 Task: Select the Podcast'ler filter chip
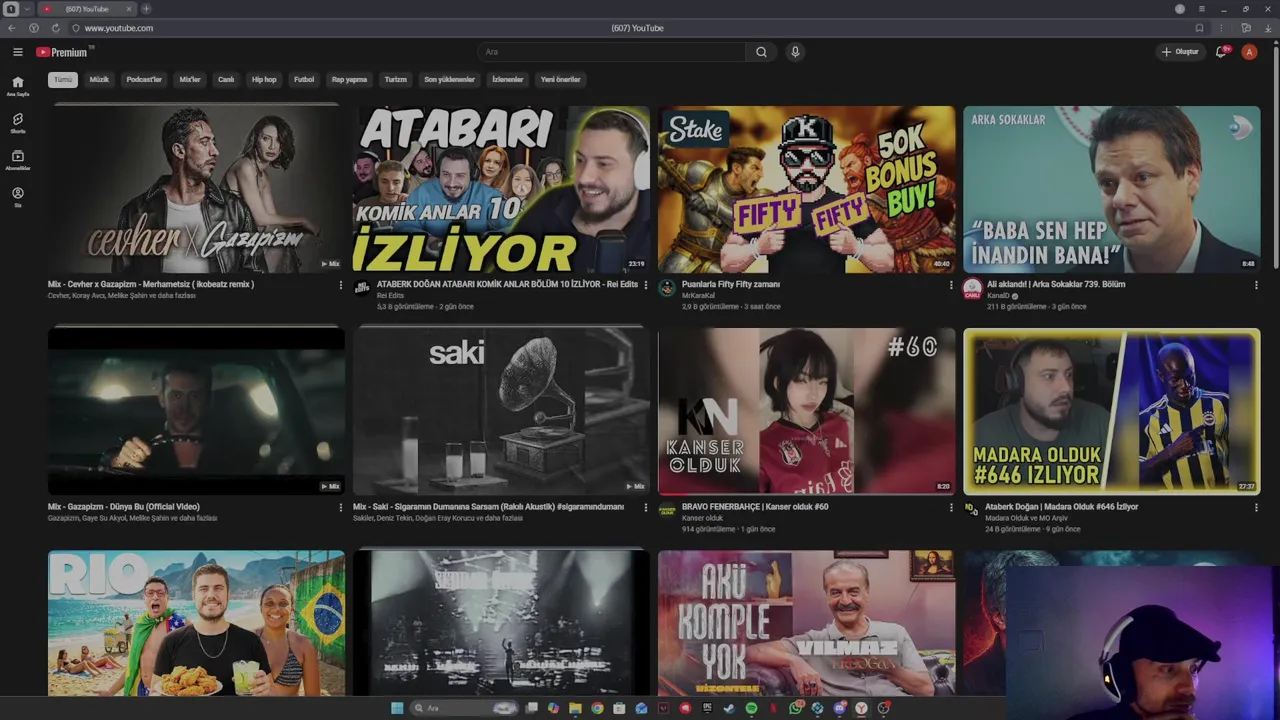point(144,79)
